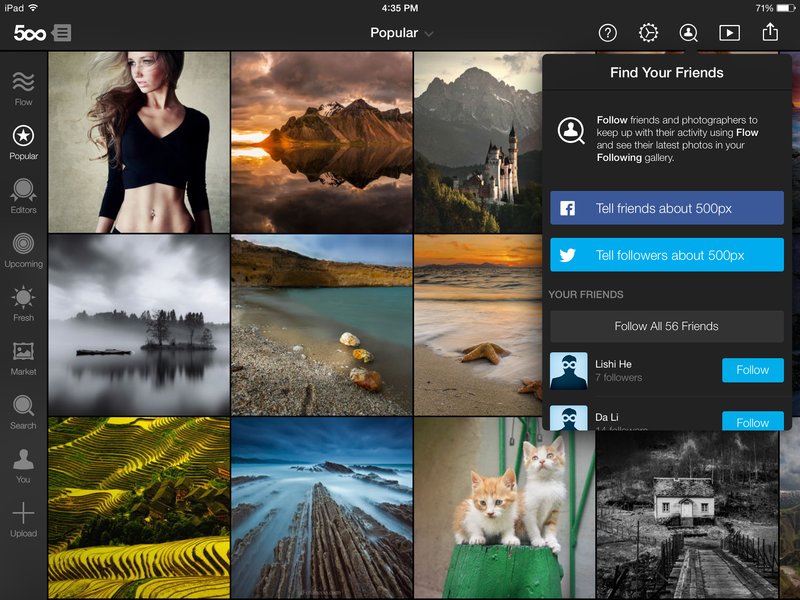Toggle the Find Friends icon in toolbar
Screen dimensions: 800x600
click(689, 33)
